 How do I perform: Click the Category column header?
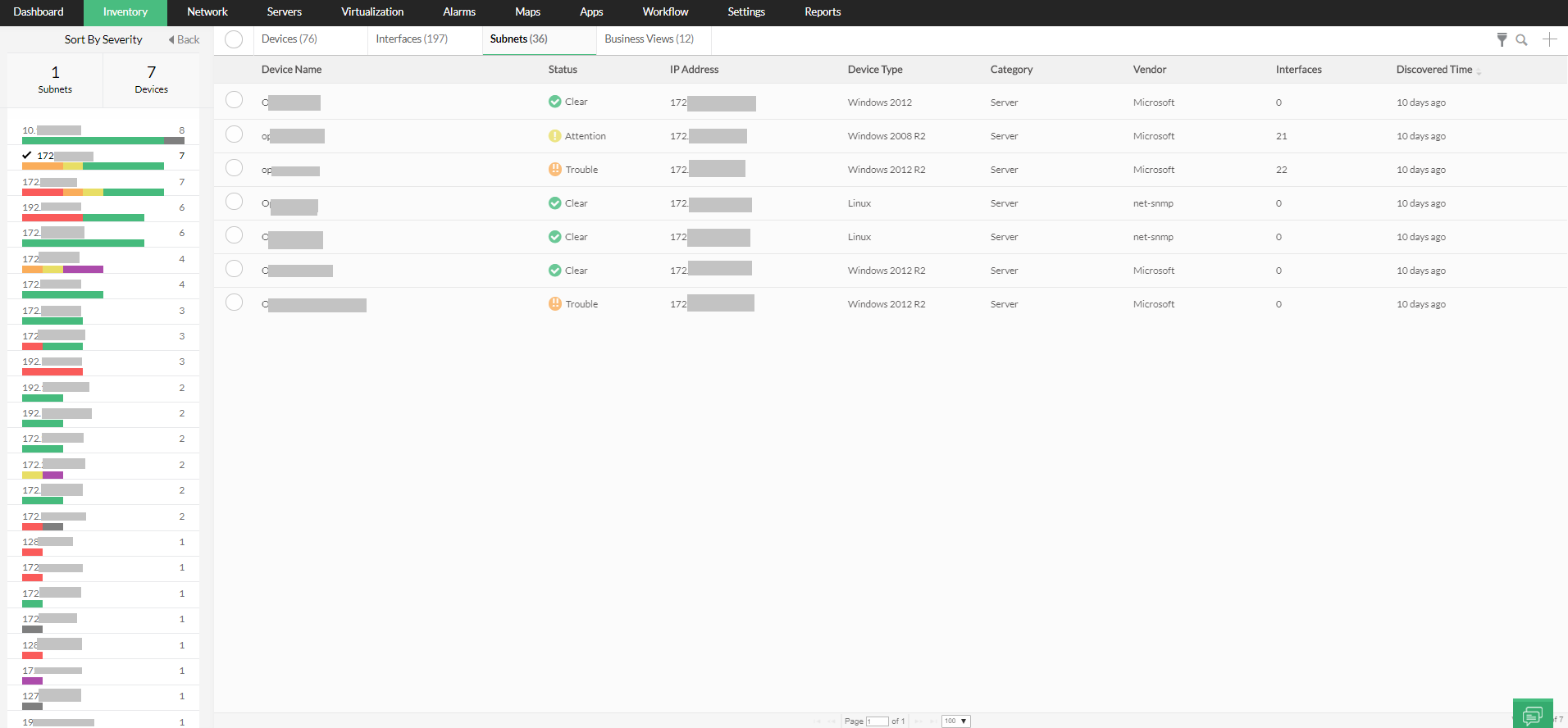[1011, 70]
